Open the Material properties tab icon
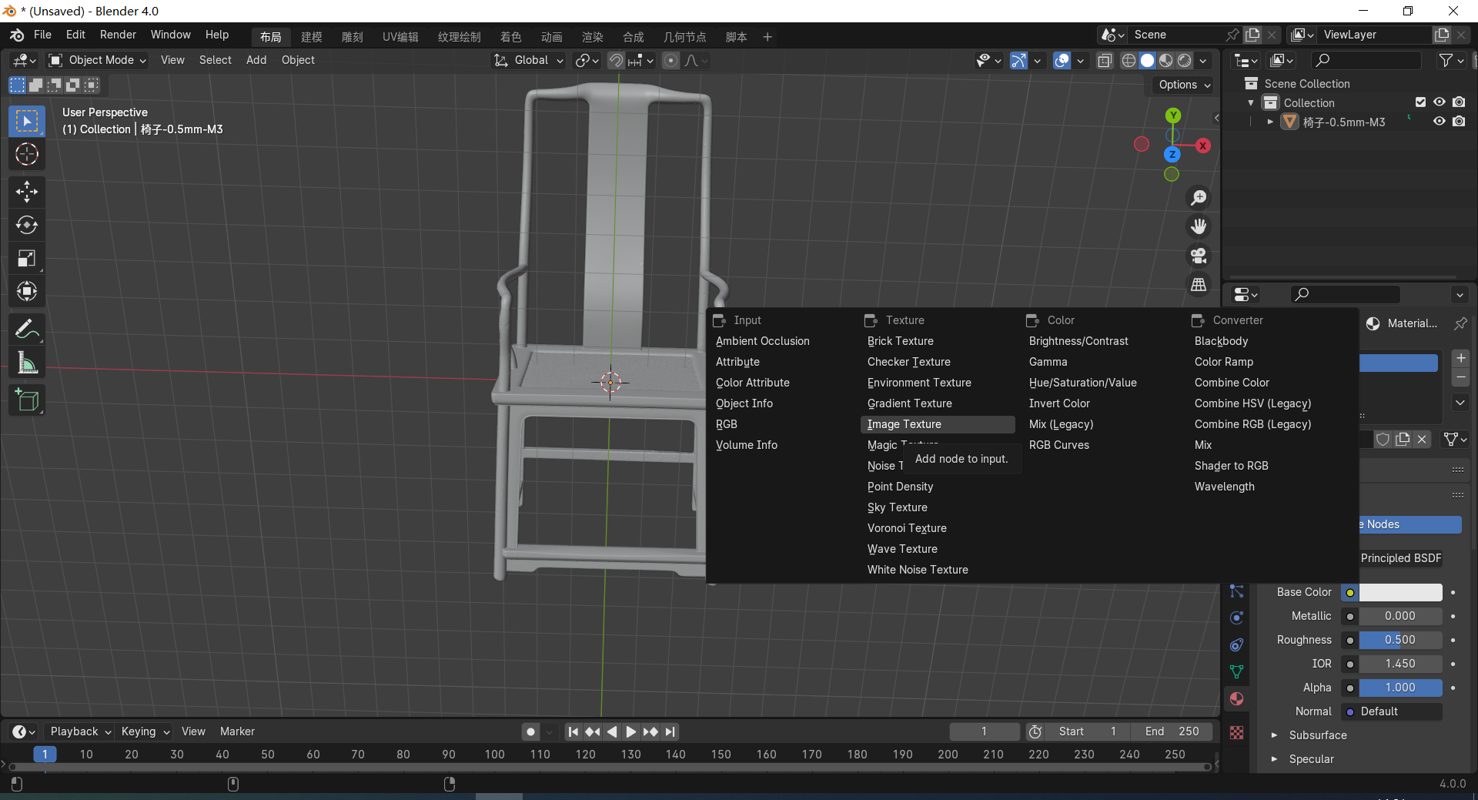This screenshot has height=800, width=1478. (1237, 699)
